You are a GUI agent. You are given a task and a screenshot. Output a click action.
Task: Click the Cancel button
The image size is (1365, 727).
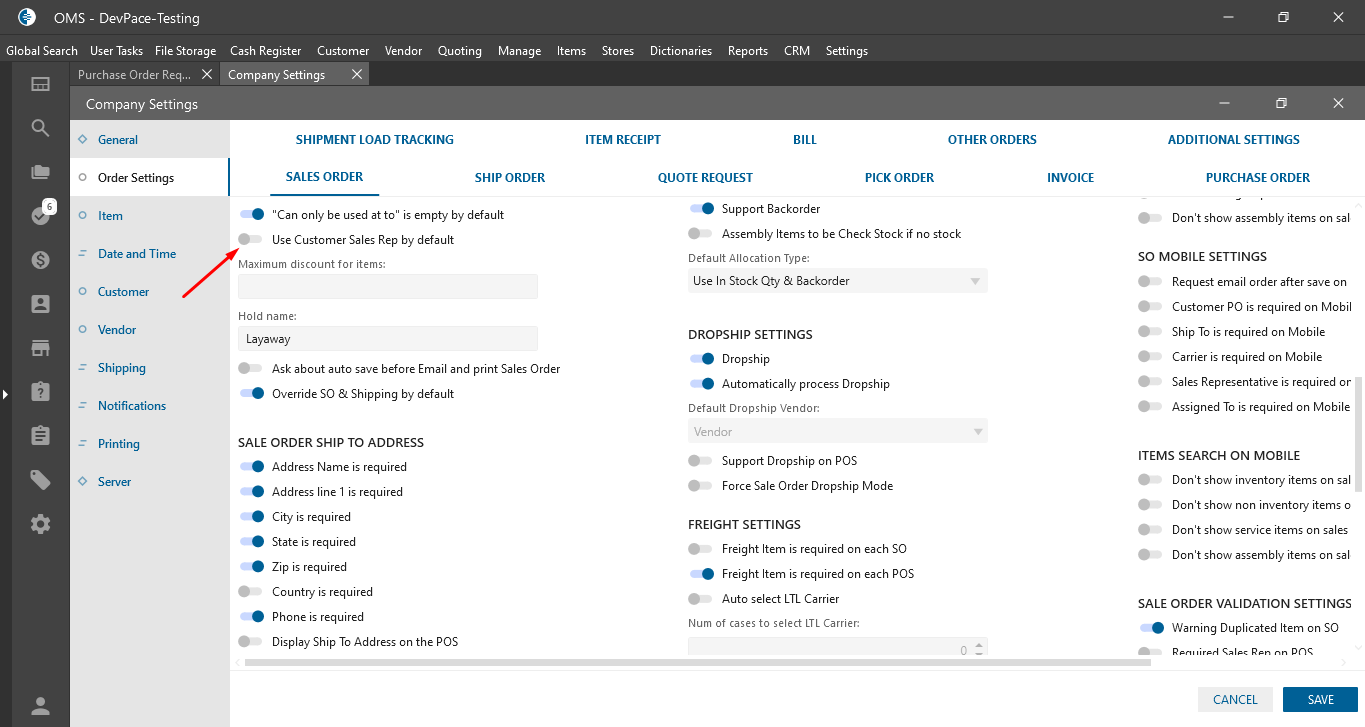click(x=1235, y=700)
